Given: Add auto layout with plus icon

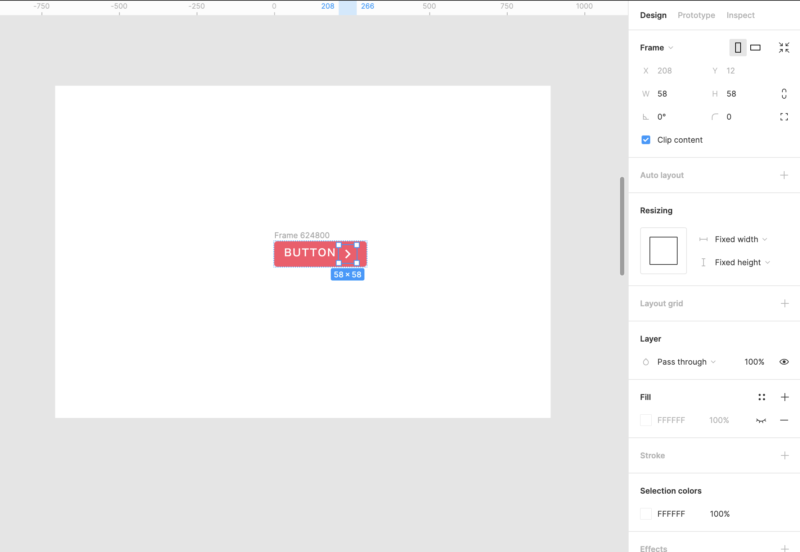Looking at the screenshot, I should tap(784, 175).
